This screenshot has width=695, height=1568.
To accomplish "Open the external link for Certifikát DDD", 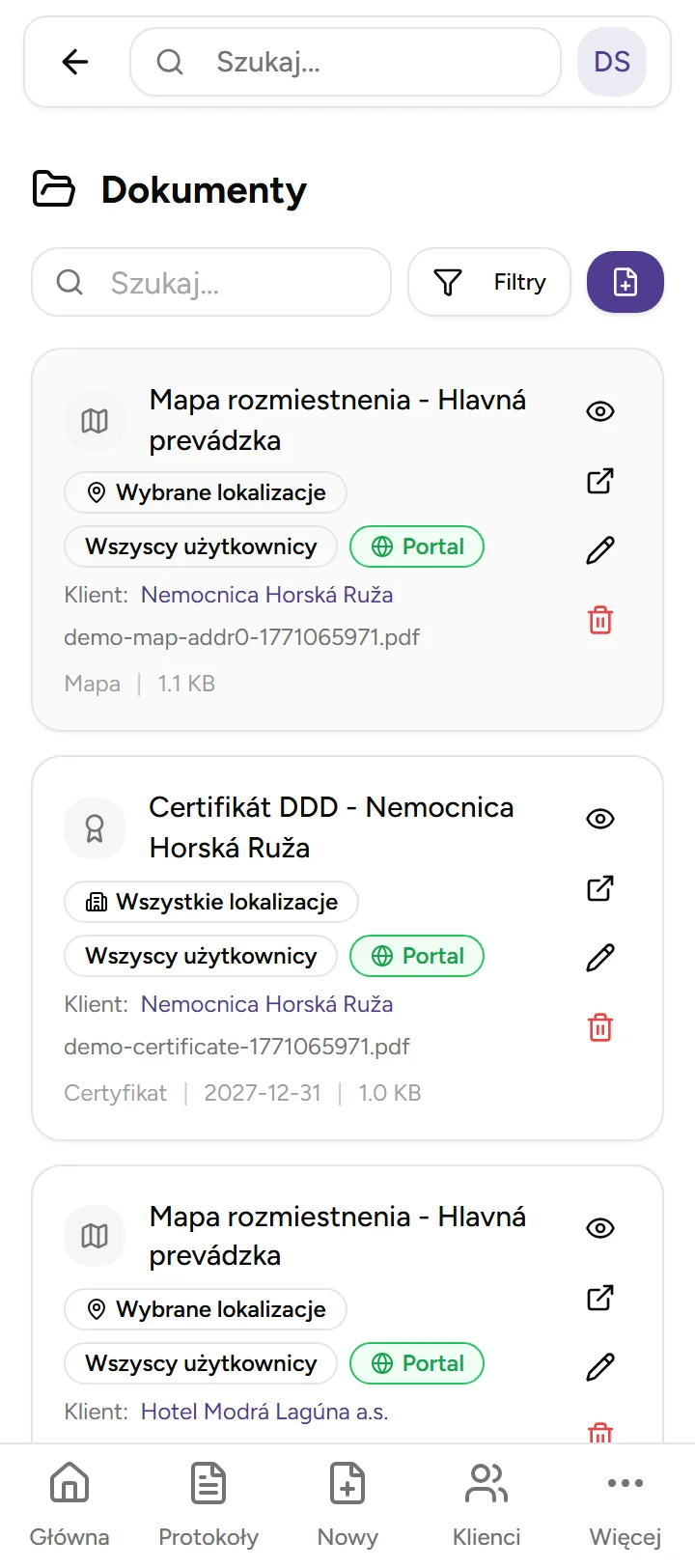I will (x=599, y=887).
